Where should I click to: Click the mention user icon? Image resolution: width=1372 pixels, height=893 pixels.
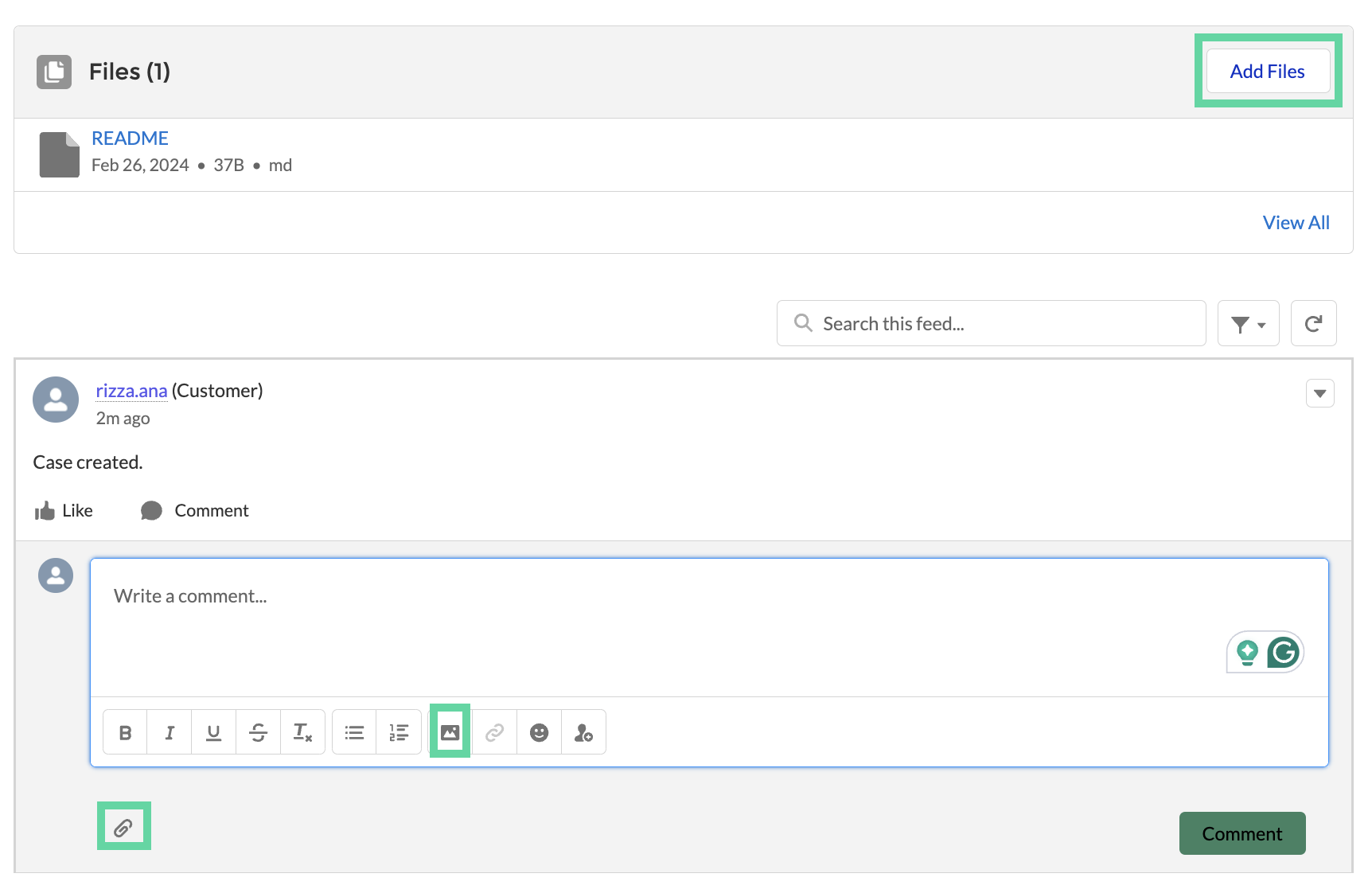(x=583, y=731)
